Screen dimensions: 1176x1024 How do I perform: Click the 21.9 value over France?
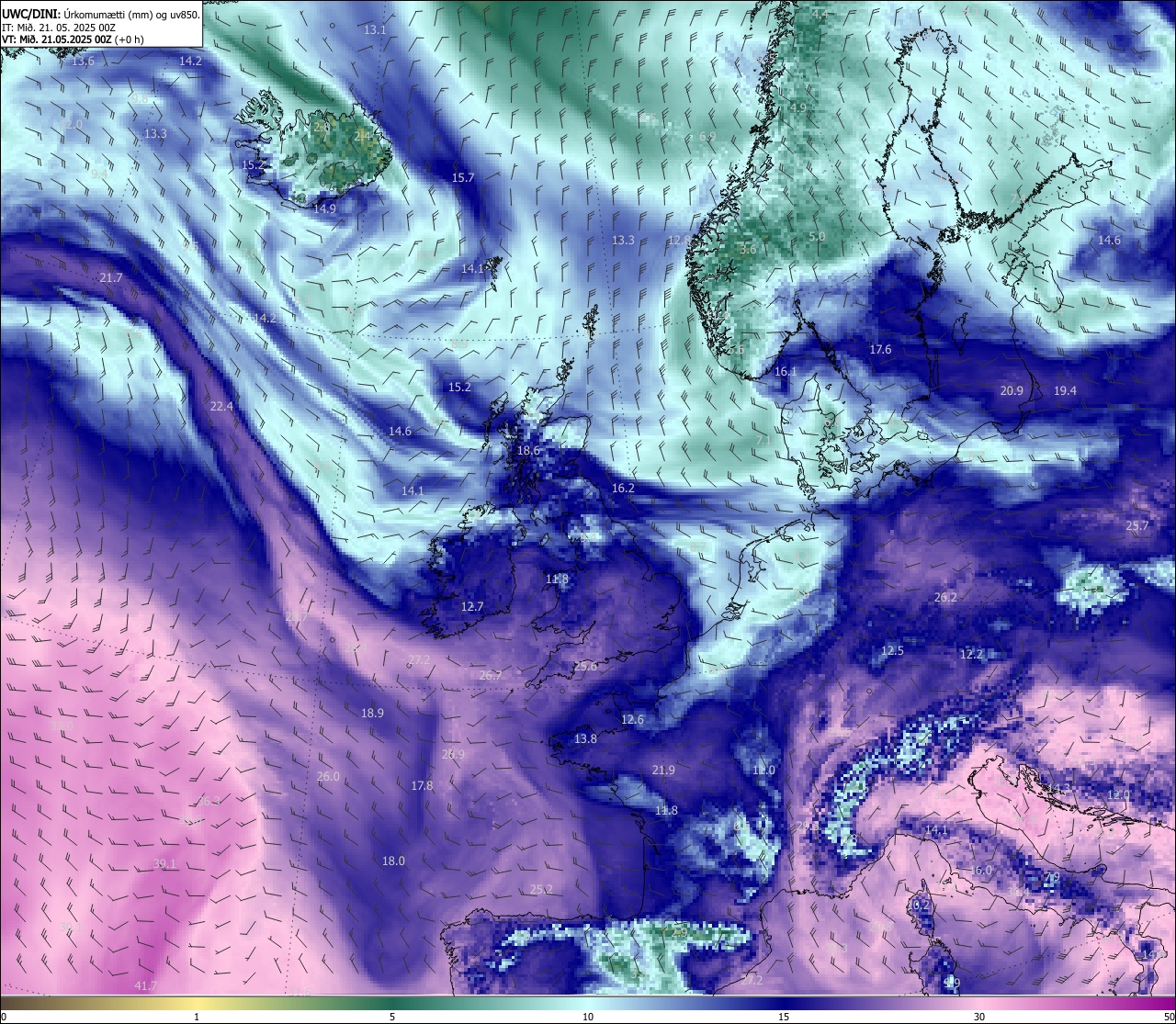coord(663,770)
